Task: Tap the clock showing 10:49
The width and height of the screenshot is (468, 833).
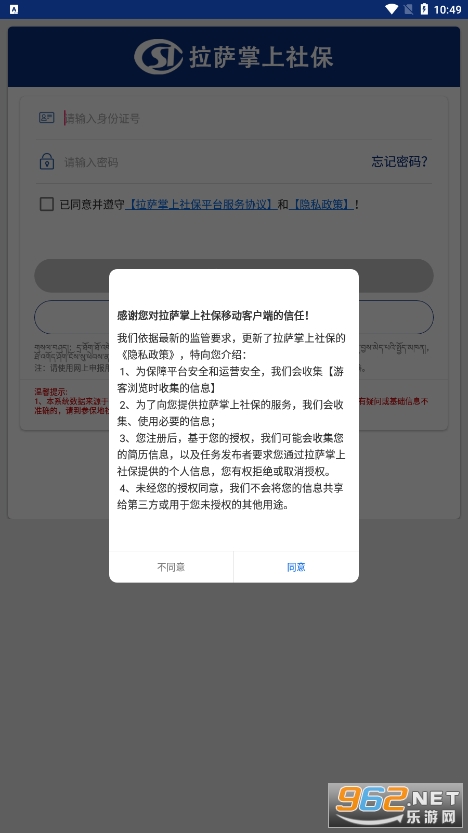Action: pyautogui.click(x=448, y=10)
